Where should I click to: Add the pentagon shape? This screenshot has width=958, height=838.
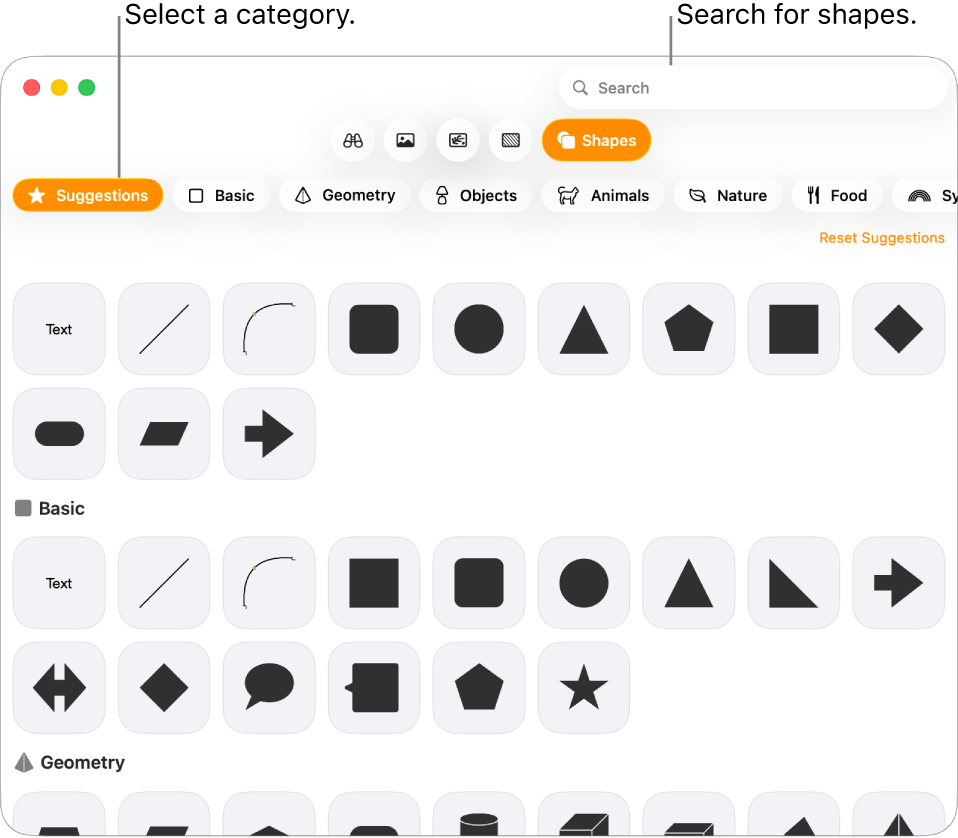click(688, 328)
